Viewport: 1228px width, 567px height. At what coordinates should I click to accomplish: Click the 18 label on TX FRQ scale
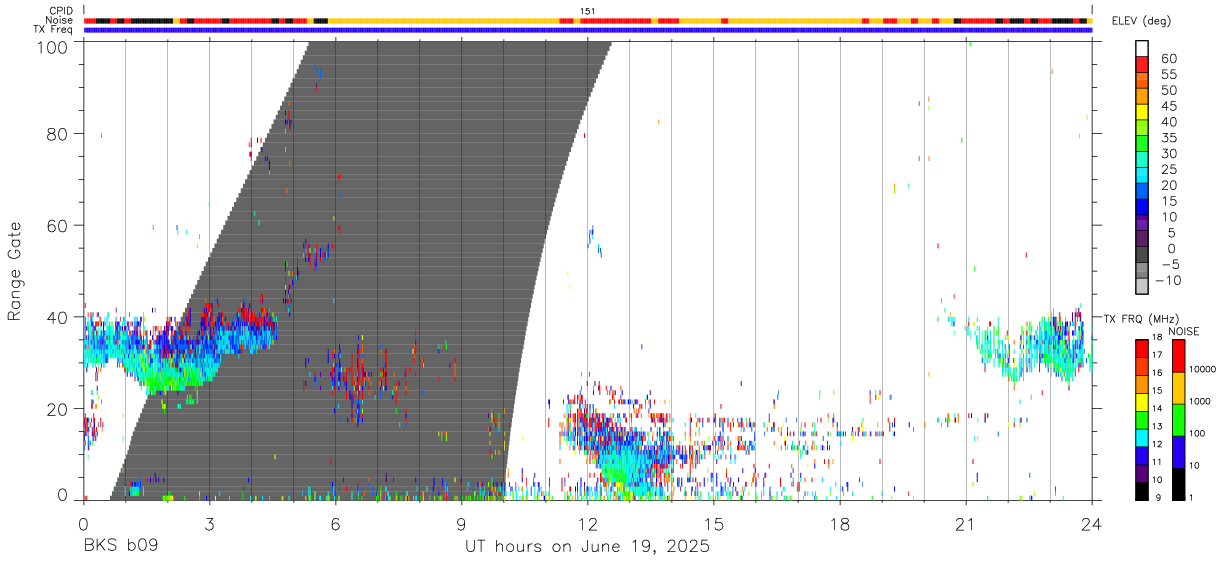click(x=1158, y=338)
